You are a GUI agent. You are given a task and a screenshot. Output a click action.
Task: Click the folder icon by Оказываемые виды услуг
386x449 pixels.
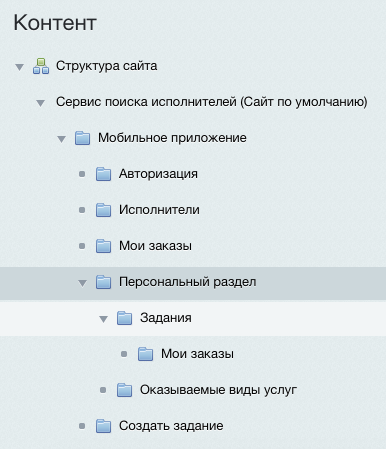(125, 390)
